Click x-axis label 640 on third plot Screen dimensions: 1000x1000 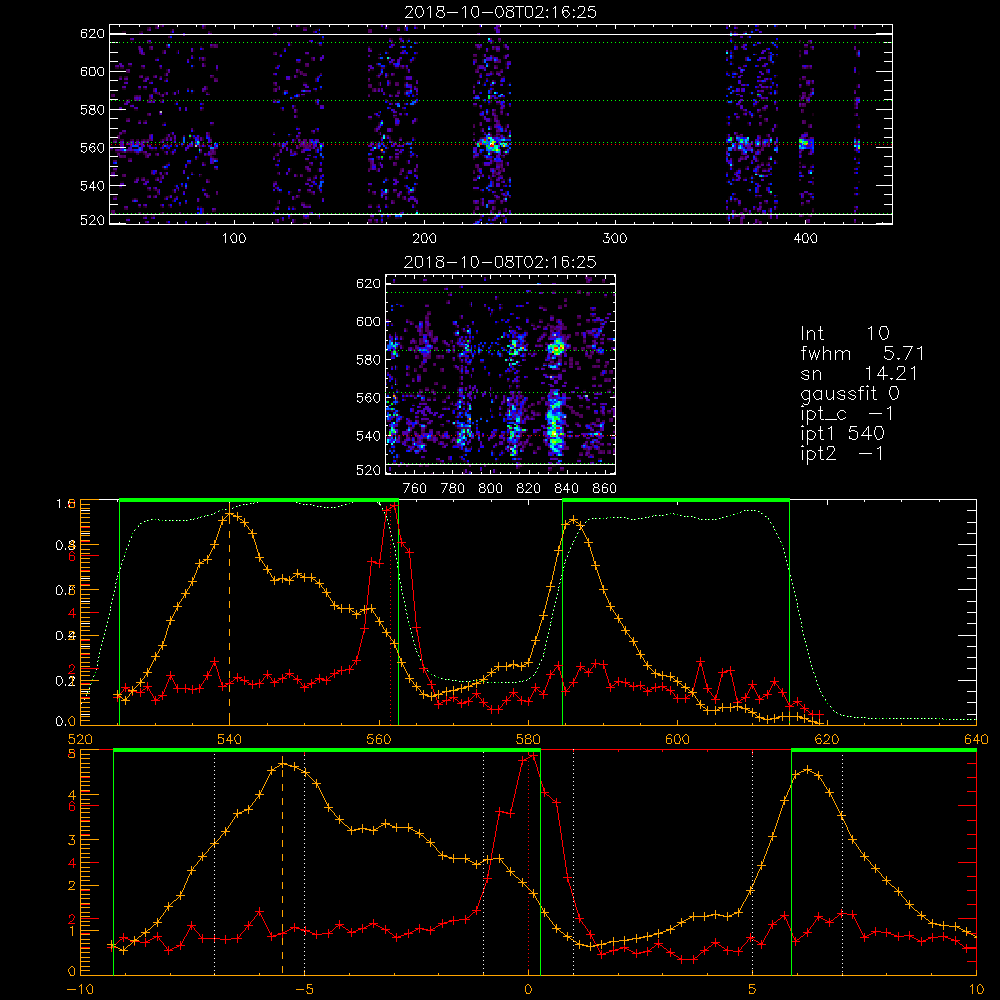(x=976, y=739)
